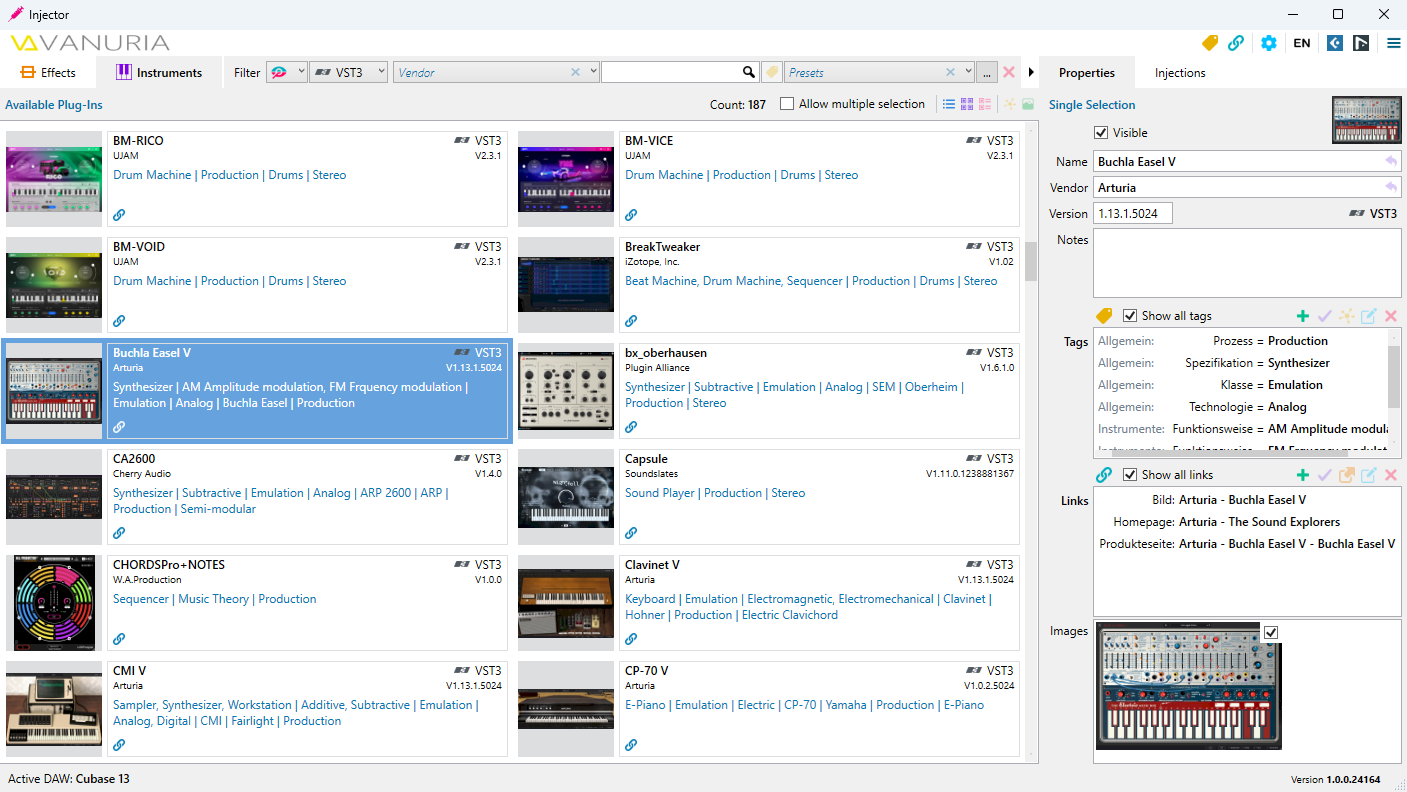Click the EN language button
The width and height of the screenshot is (1407, 792).
(1302, 43)
